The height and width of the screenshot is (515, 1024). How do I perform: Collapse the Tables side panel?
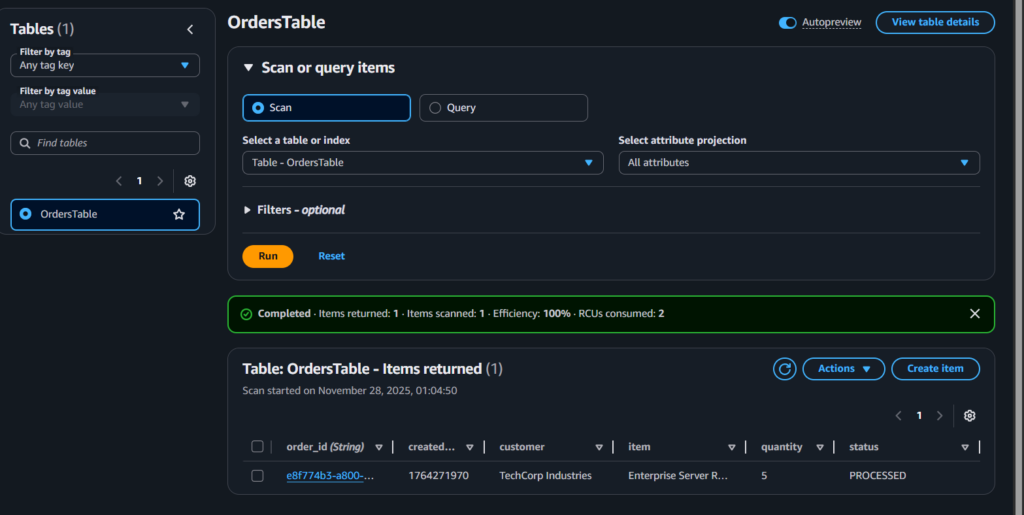[190, 30]
